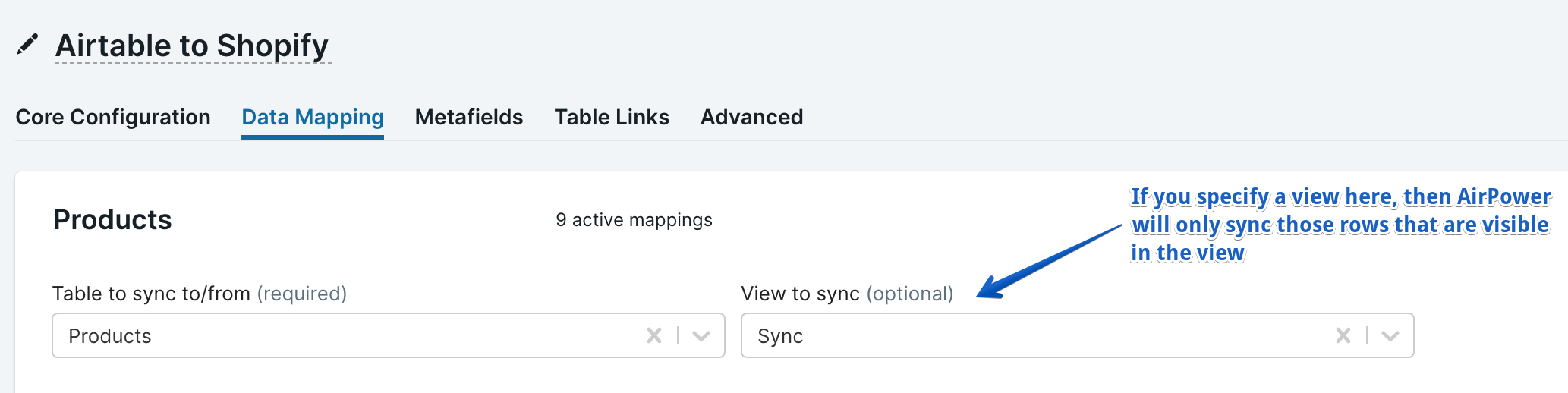The width and height of the screenshot is (1568, 393).
Task: Expand the view dropdown chevron
Action: click(x=1390, y=335)
